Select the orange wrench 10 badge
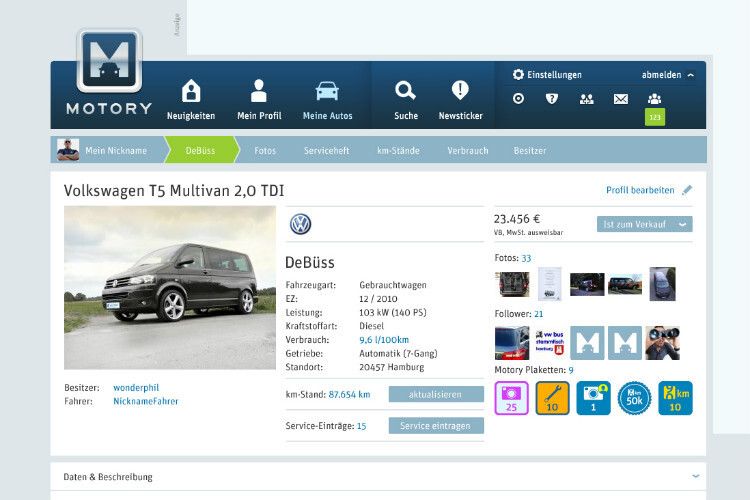This screenshot has height=500, width=750. click(x=552, y=398)
